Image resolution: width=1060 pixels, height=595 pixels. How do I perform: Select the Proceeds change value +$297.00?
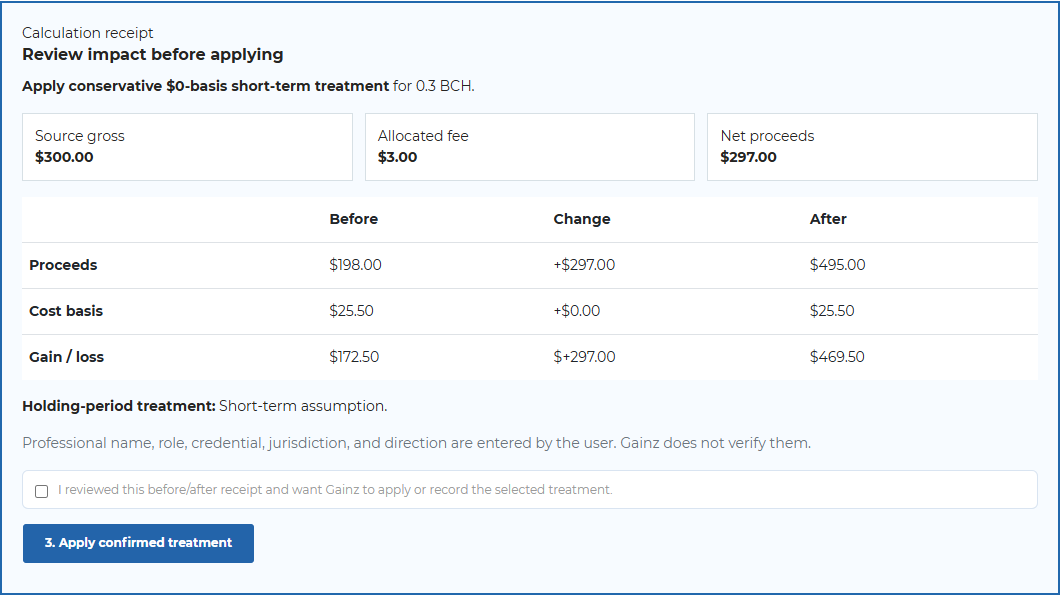584,265
